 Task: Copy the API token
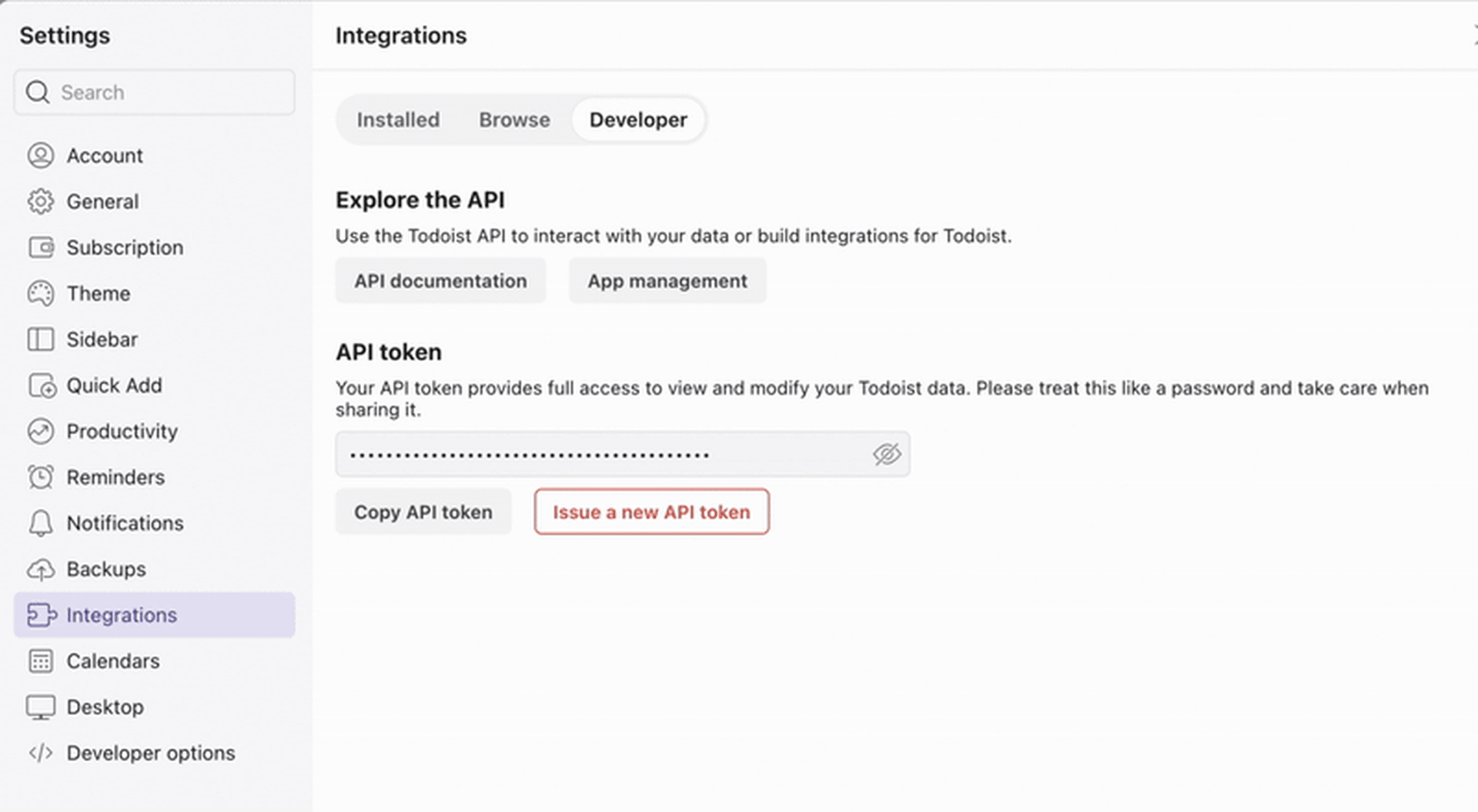pos(423,512)
